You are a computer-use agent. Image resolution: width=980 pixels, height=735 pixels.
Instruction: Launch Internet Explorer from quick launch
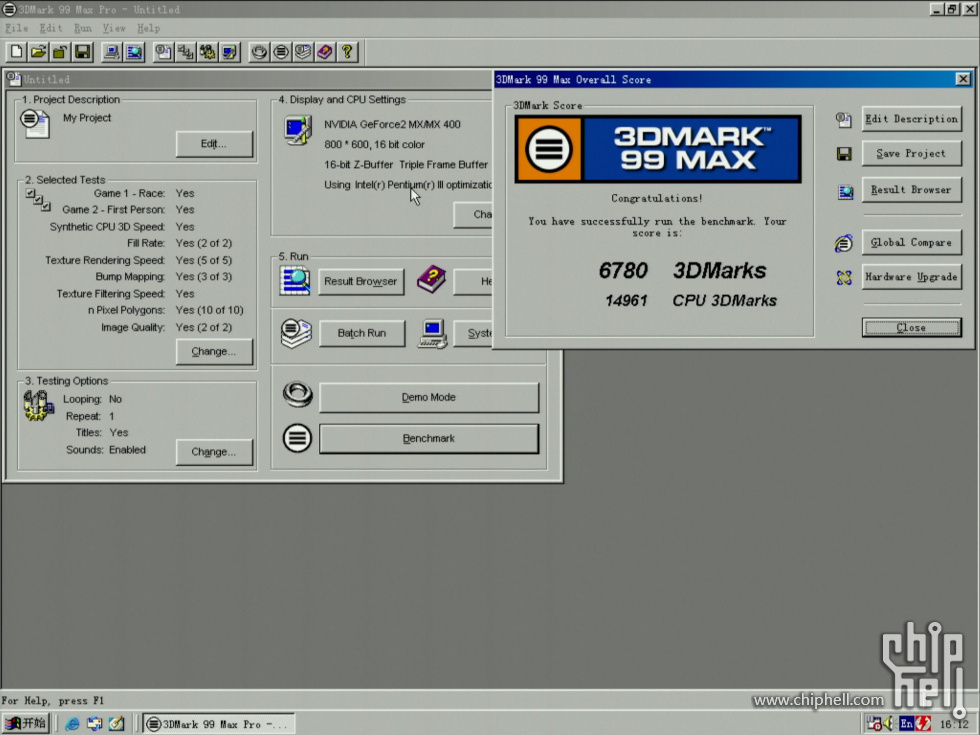pos(72,724)
